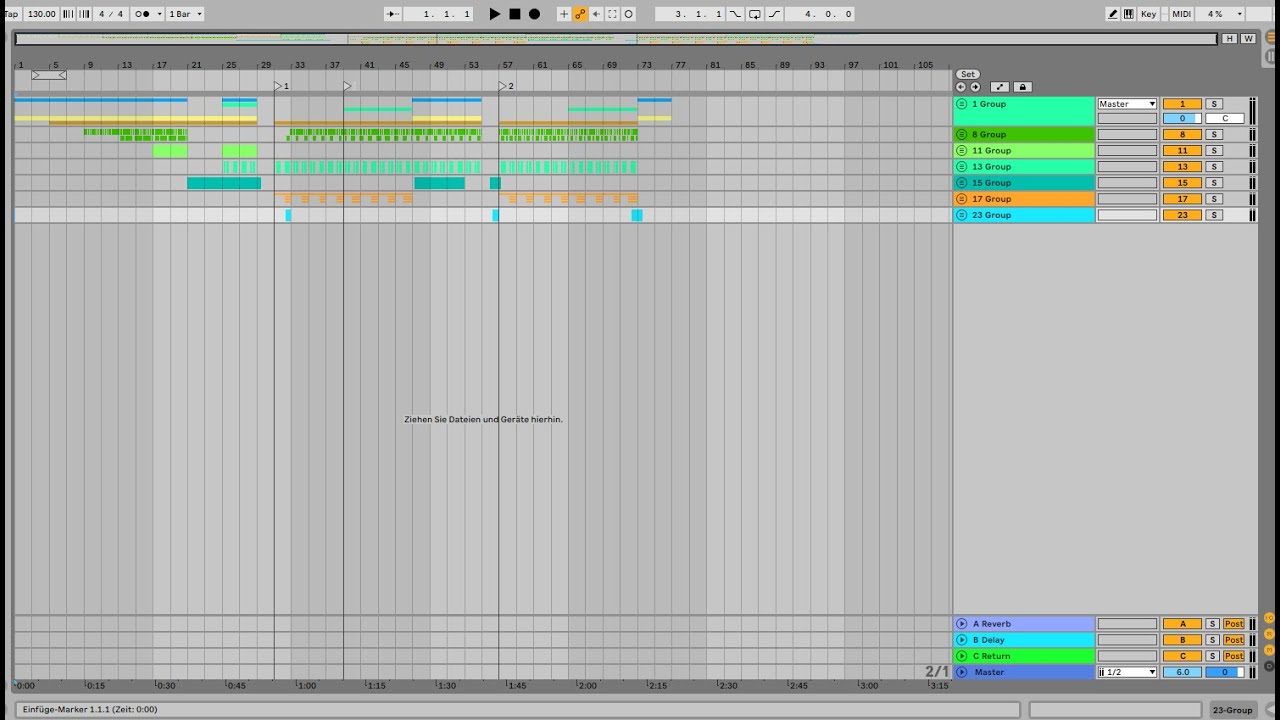The width and height of the screenshot is (1280, 720).
Task: Toggle the Automation Arm icon
Action: pyautogui.click(x=580, y=14)
